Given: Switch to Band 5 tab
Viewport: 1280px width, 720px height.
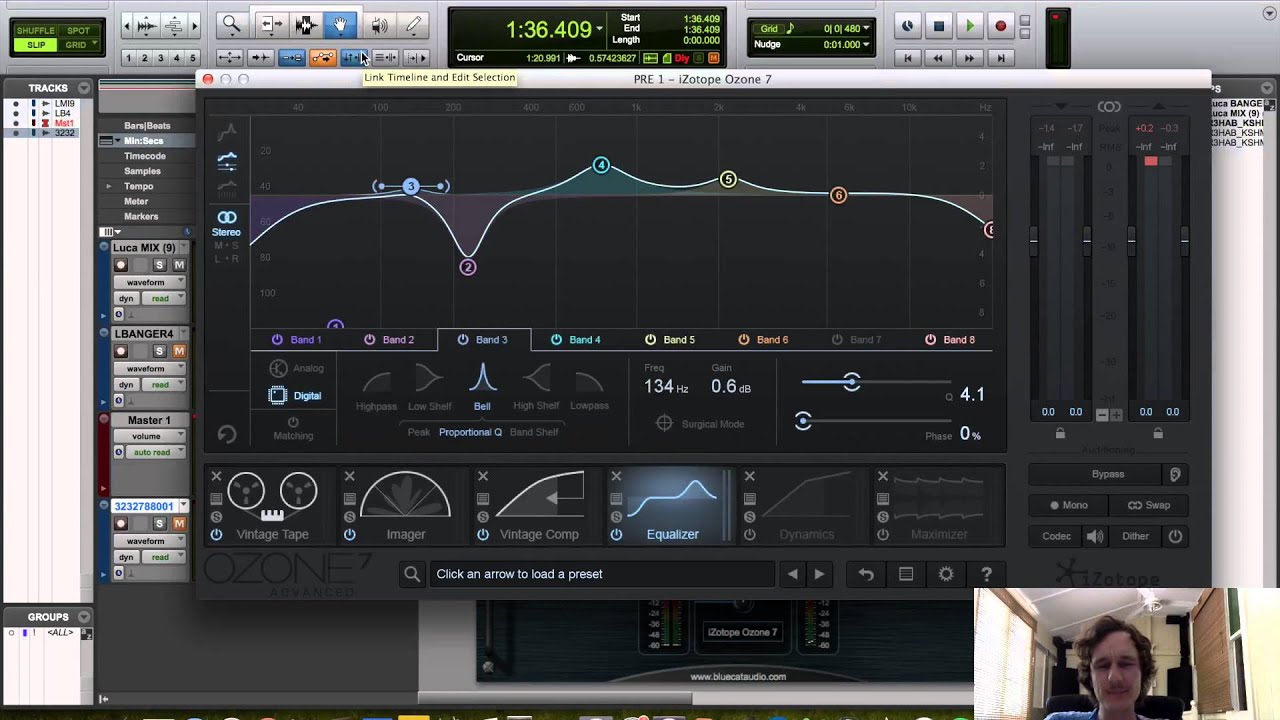Looking at the screenshot, I should tap(678, 340).
